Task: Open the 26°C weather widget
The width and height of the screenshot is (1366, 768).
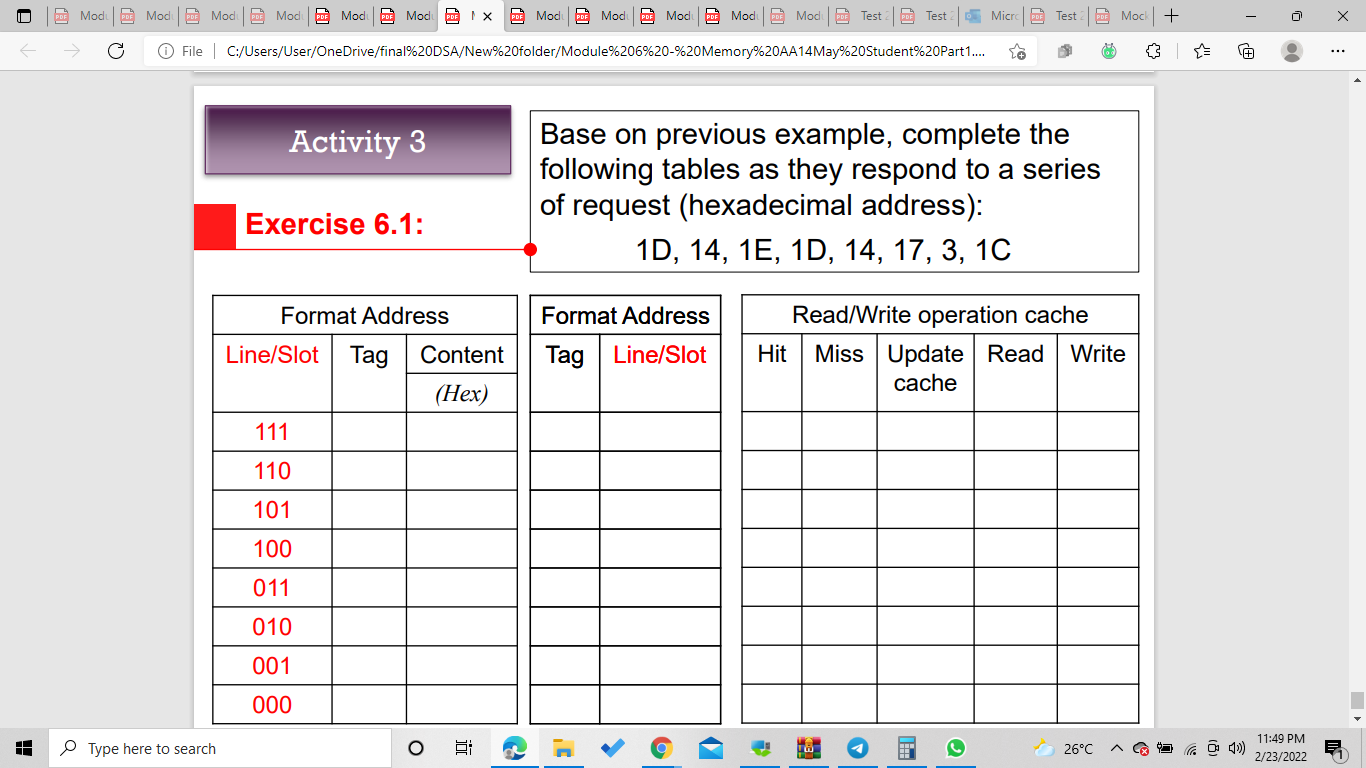Action: pyautogui.click(x=1063, y=748)
